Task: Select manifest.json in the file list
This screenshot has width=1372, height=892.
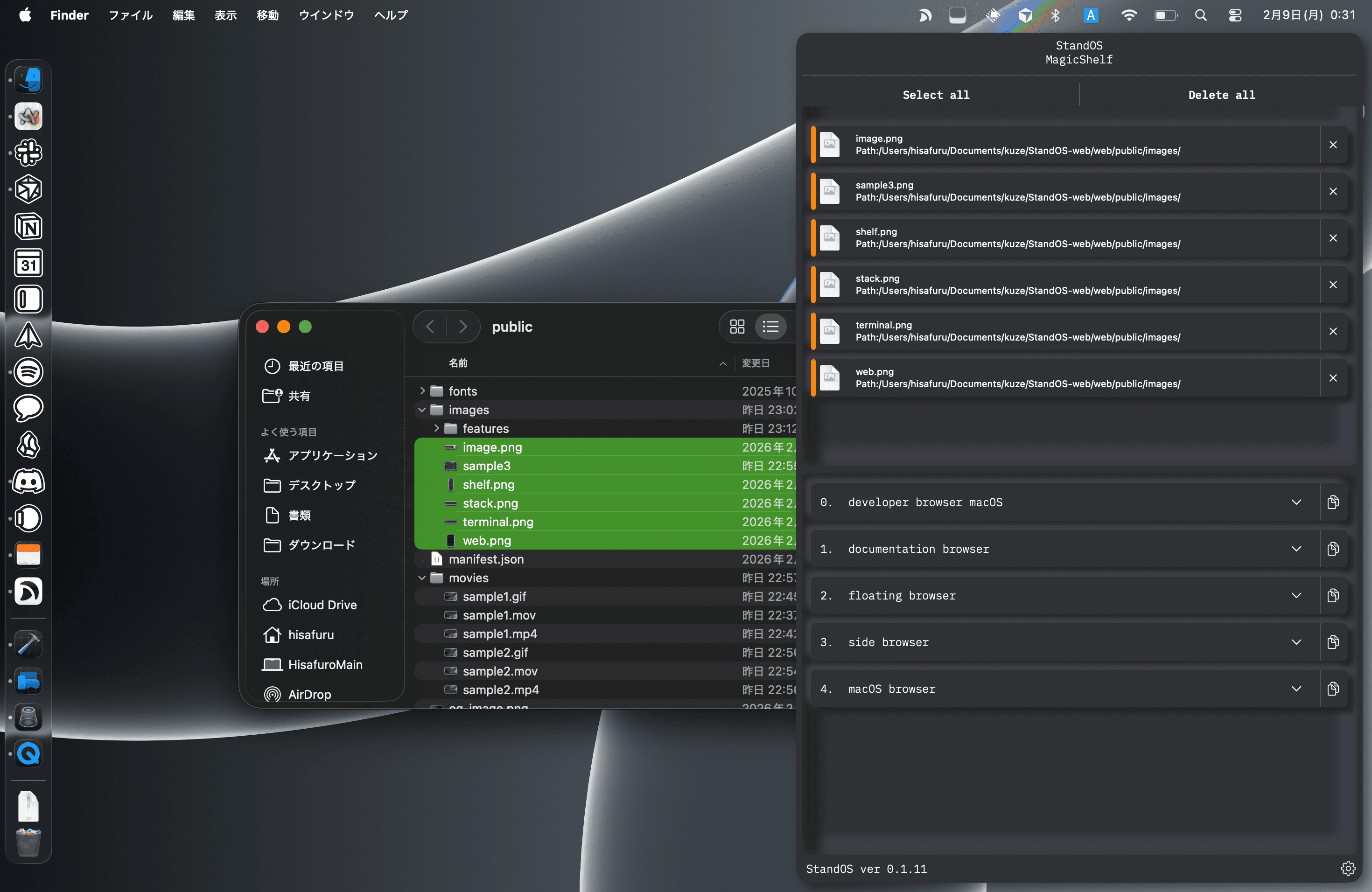Action: pyautogui.click(x=486, y=559)
